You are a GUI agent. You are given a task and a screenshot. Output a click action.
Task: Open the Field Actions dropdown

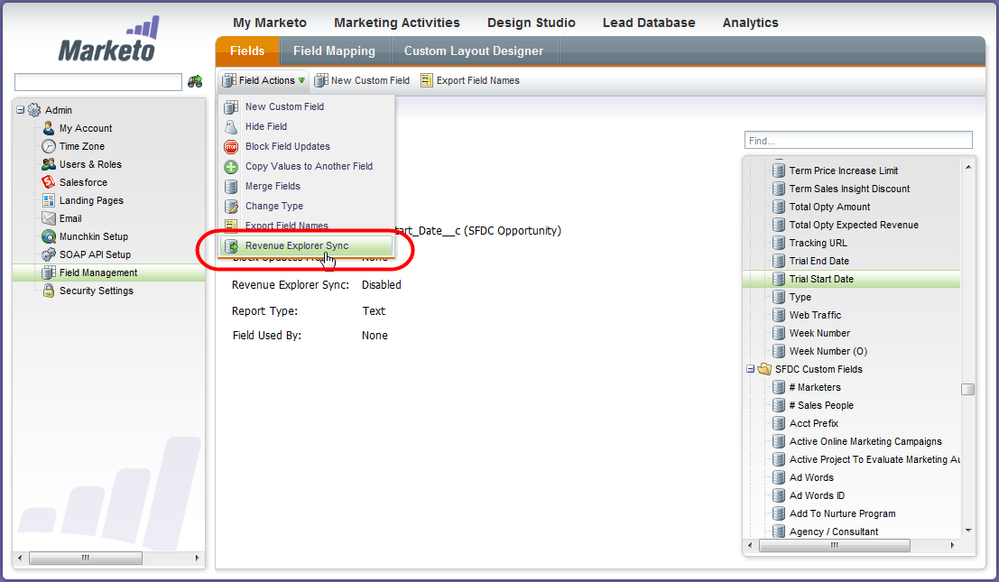point(264,80)
